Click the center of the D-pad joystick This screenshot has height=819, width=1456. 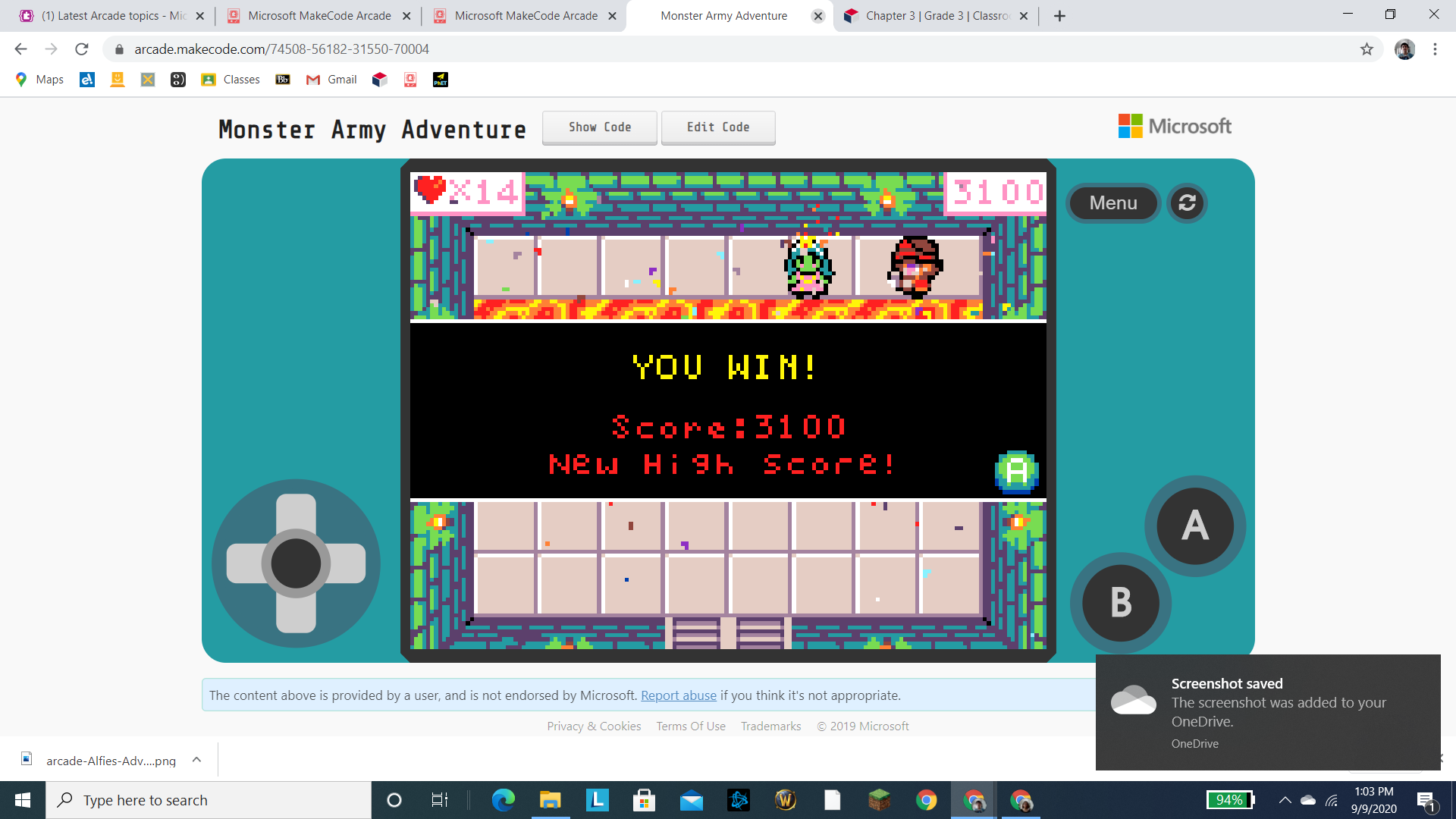[x=296, y=563]
